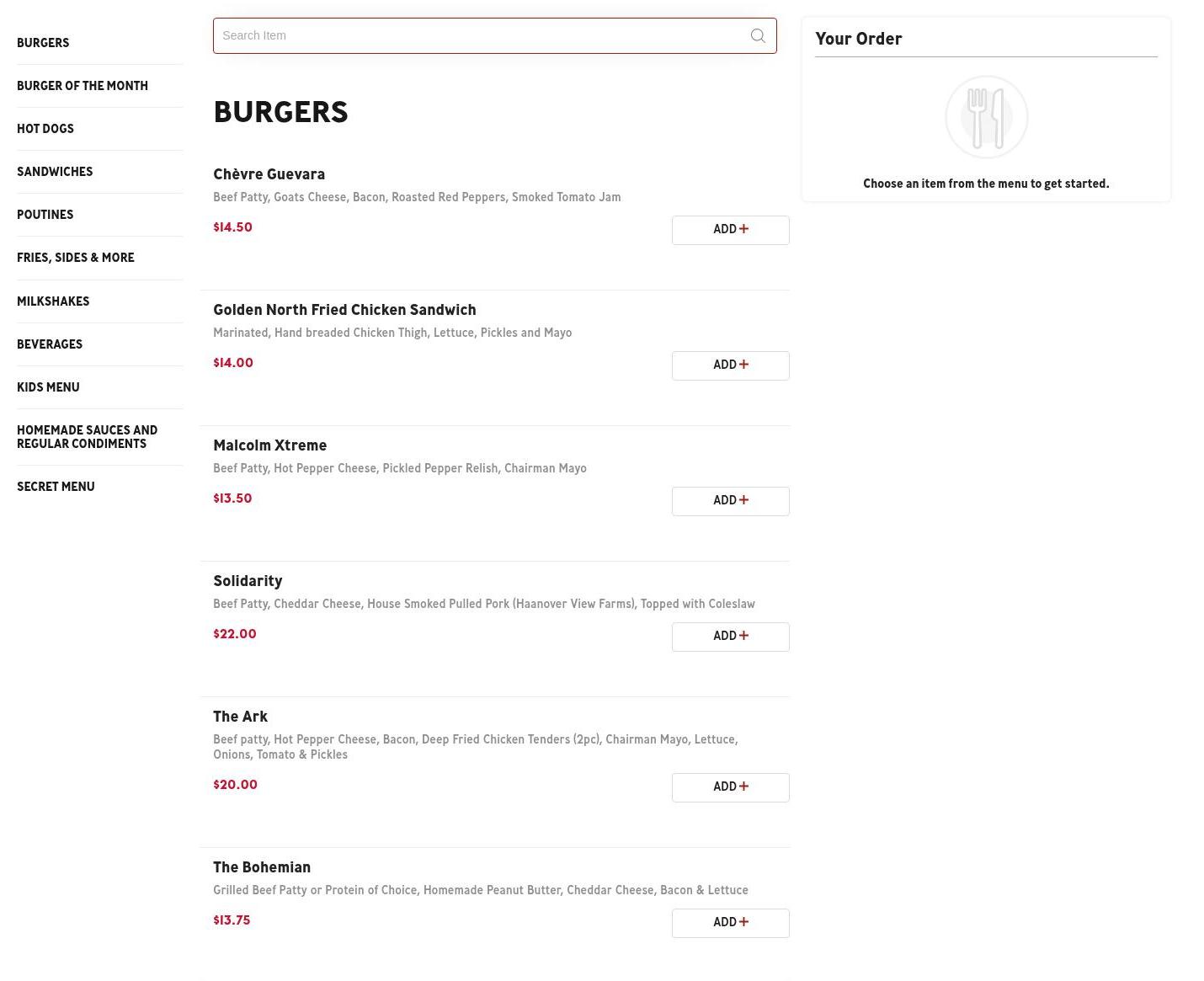
Task: Open the Burger of the Month category
Action: tap(83, 86)
